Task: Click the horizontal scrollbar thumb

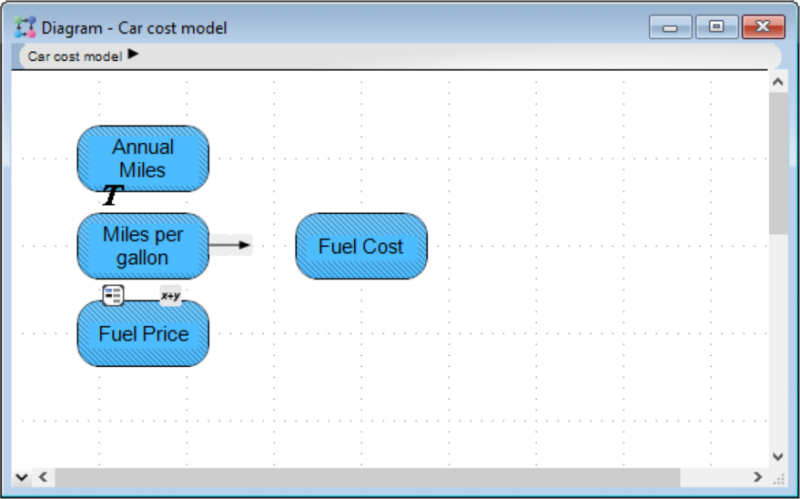Action: click(367, 477)
